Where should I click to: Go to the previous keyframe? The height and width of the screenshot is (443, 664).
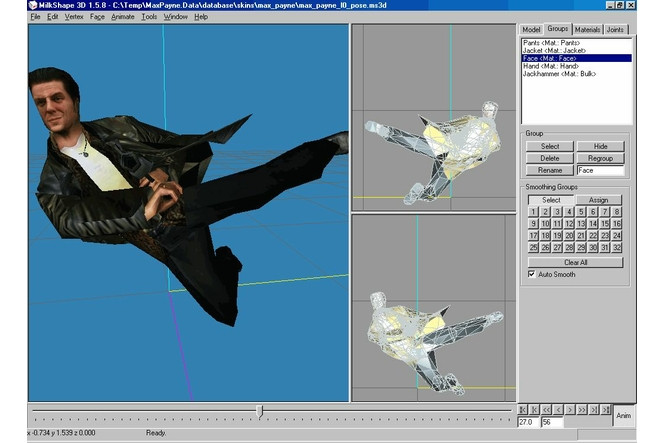[x=534, y=410]
